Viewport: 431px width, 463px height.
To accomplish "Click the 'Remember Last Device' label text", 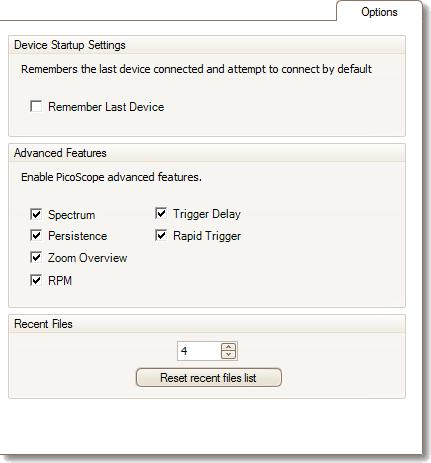I will pos(106,107).
